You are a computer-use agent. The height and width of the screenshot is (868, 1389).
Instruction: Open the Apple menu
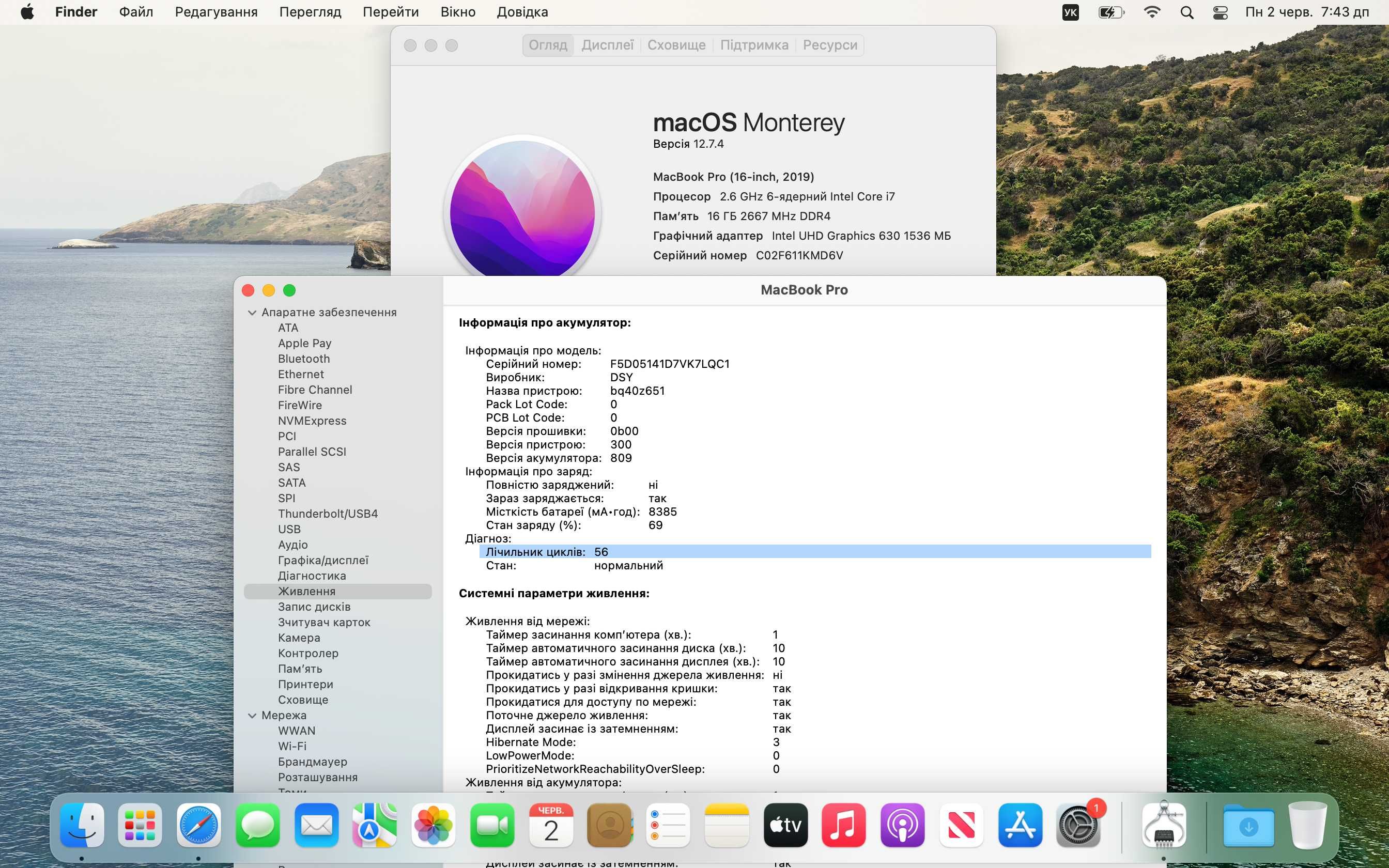click(27, 12)
